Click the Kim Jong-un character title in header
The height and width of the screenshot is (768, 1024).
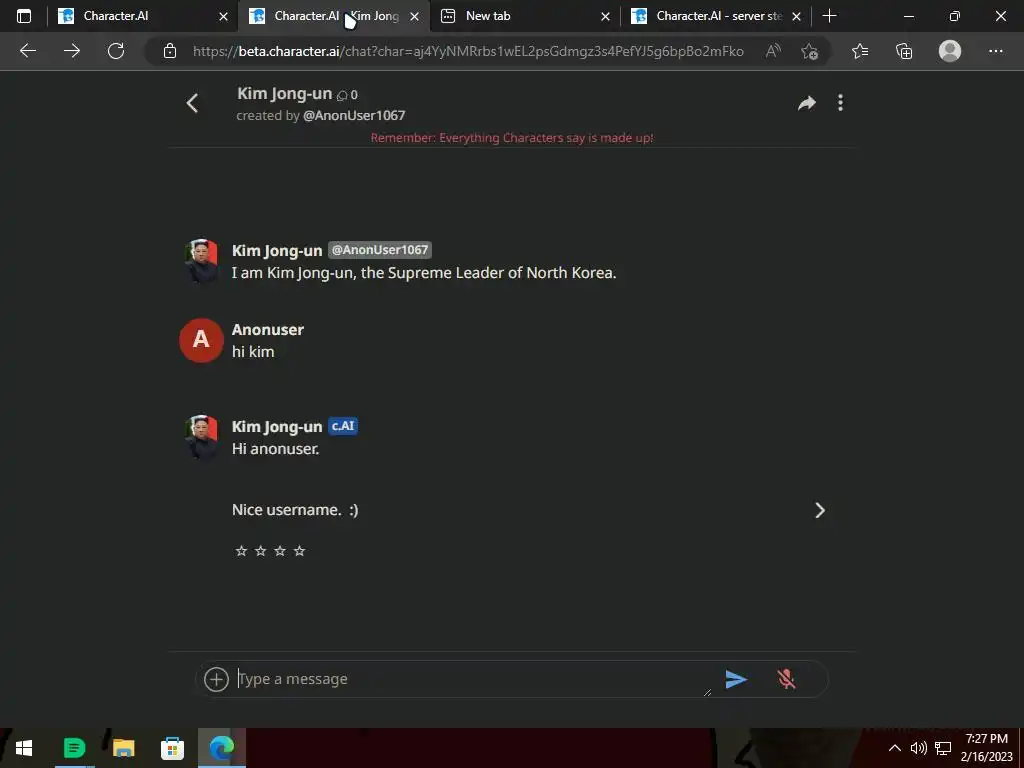(285, 94)
